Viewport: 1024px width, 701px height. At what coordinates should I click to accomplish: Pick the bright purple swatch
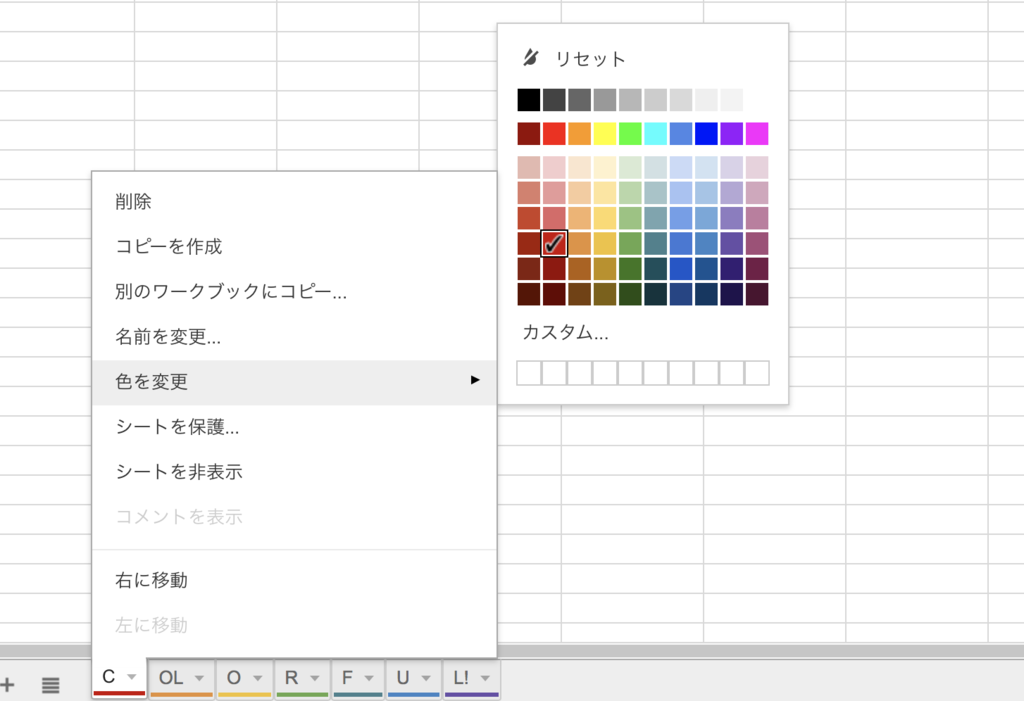pyautogui.click(x=731, y=133)
